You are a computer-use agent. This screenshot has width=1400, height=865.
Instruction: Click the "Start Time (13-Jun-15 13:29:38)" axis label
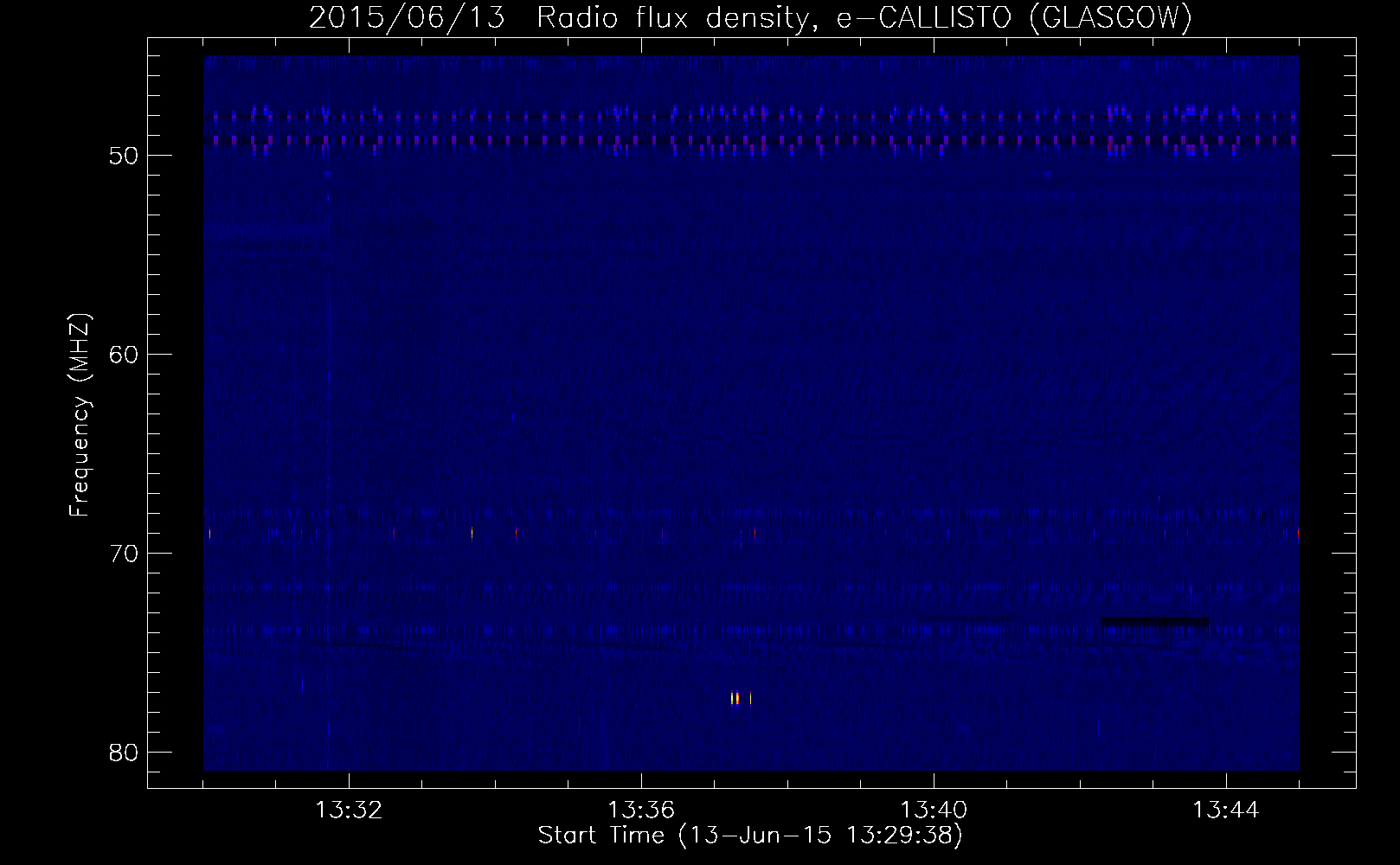coord(750,836)
